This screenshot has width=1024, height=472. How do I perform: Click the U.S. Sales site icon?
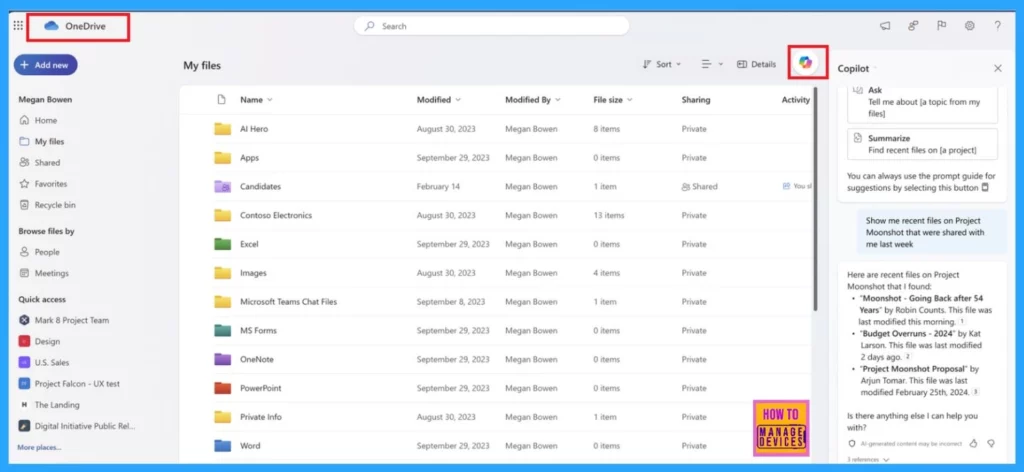click(24, 362)
